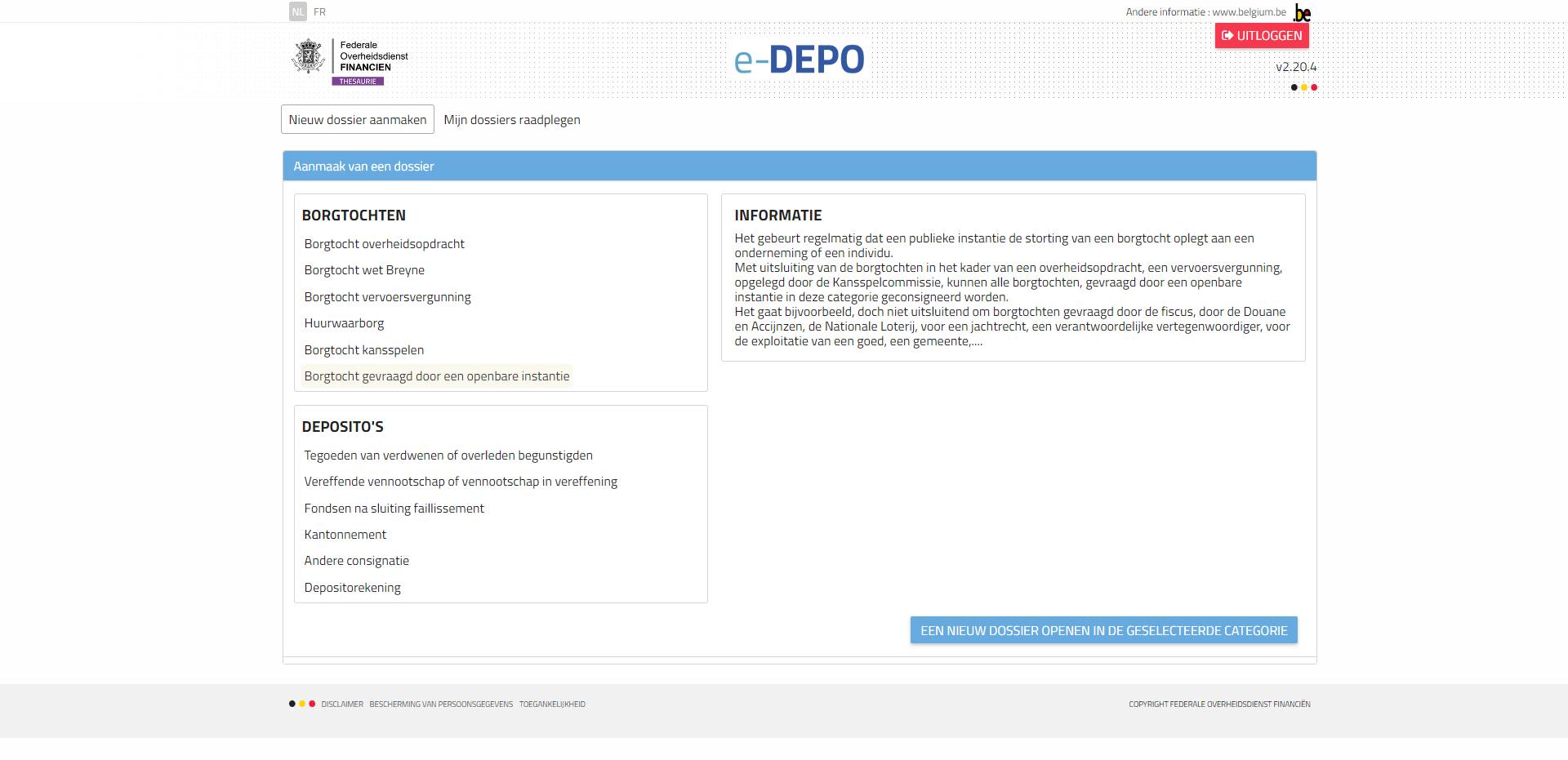This screenshot has width=1568, height=760.
Task: Click the logout icon on the UITLOGGEN button
Action: [x=1228, y=35]
